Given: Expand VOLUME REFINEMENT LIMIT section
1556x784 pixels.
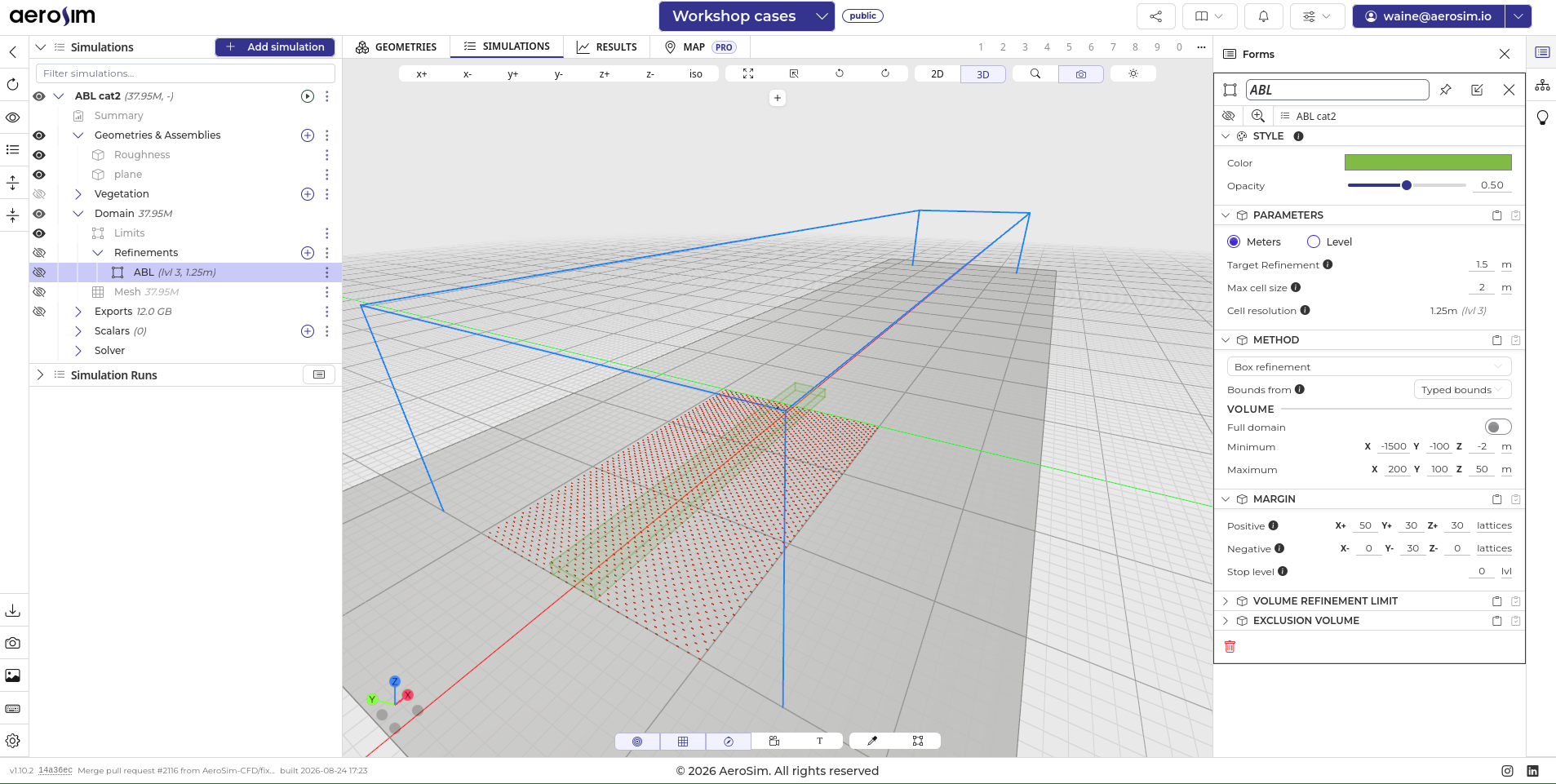Looking at the screenshot, I should pyautogui.click(x=1225, y=601).
